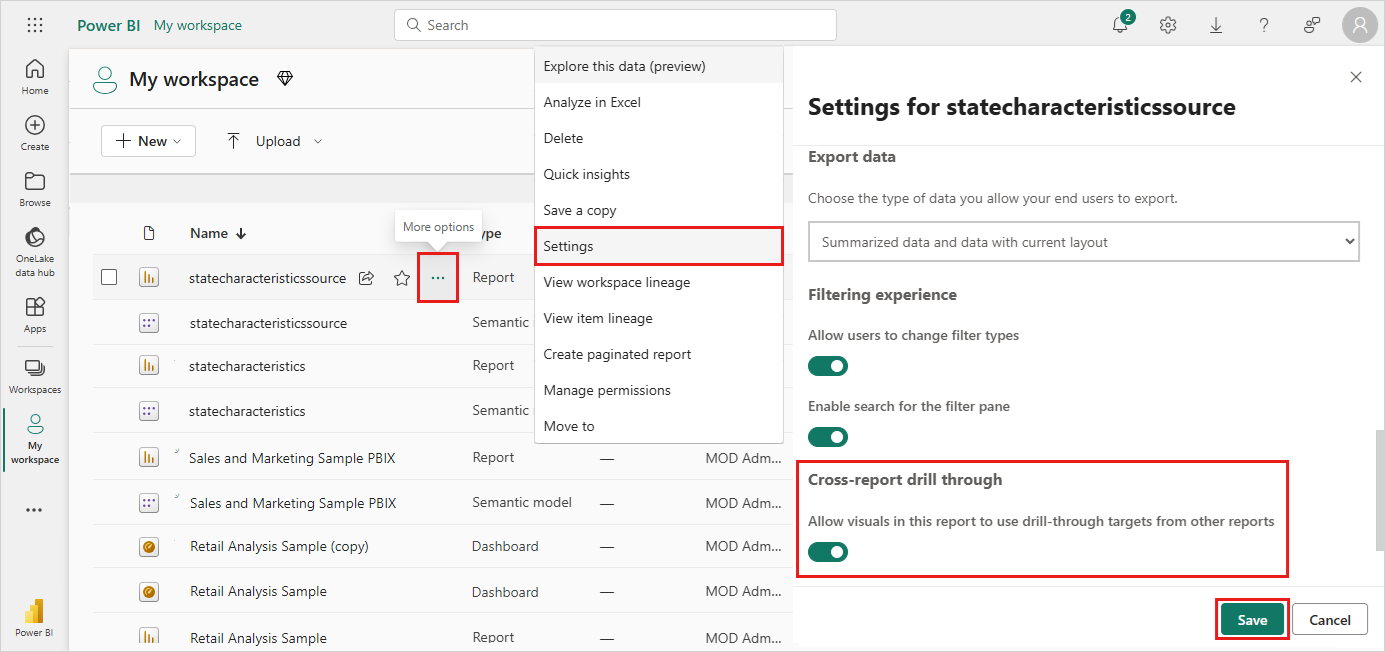The height and width of the screenshot is (652, 1385).
Task: Open the app launcher grid icon
Action: pos(35,25)
